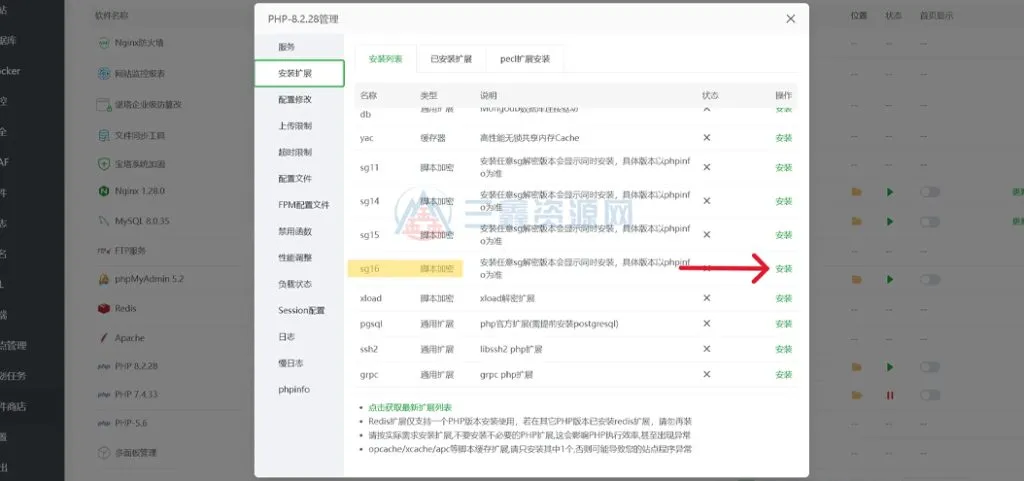Click the Nginx防火墙 icon in software list
Image resolution: width=1024 pixels, height=481 pixels.
tap(103, 43)
